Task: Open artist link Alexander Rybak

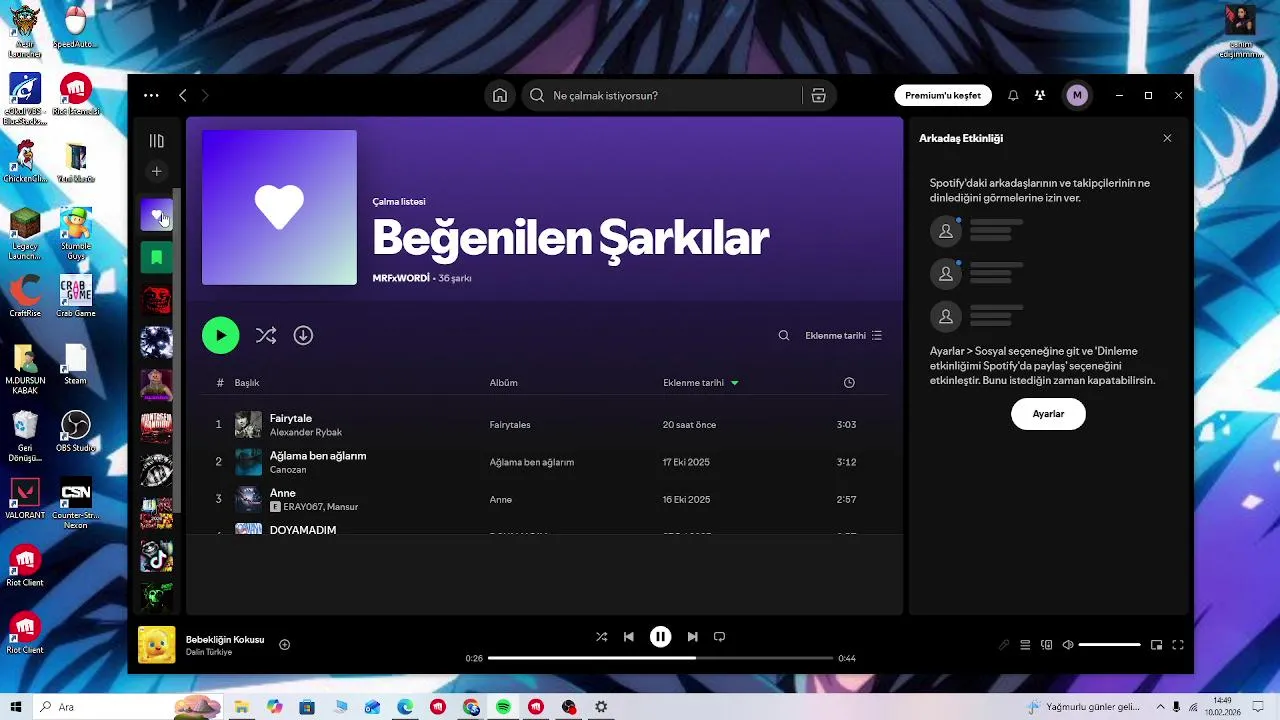Action: (x=306, y=432)
